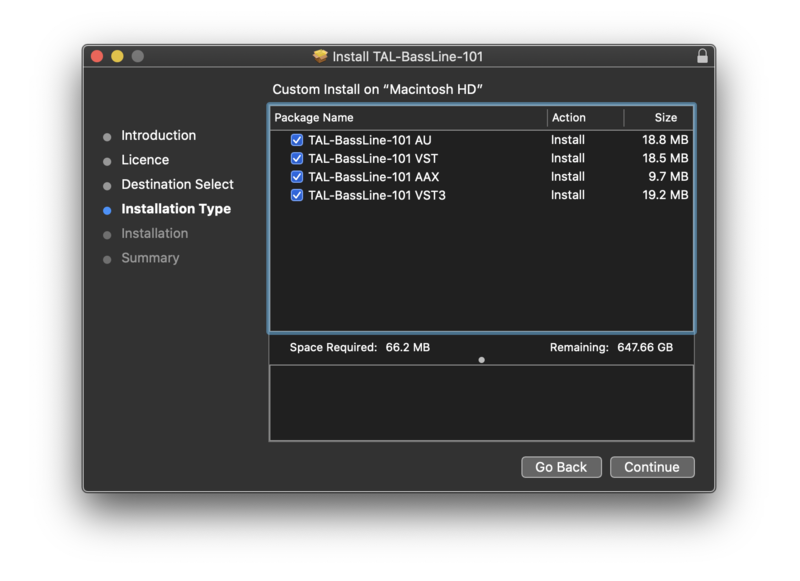
Task: Select the Licence step in sidebar
Action: pyautogui.click(x=145, y=160)
